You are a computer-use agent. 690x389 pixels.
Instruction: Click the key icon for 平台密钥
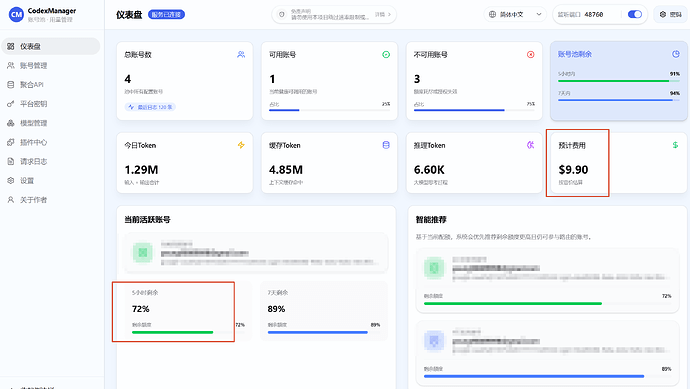coord(11,104)
